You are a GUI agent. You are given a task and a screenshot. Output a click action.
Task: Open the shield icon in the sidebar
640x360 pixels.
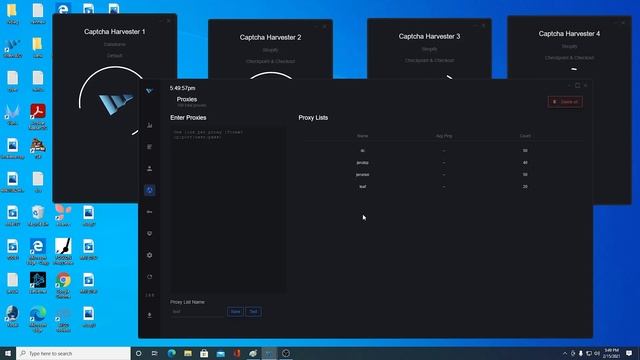click(x=149, y=233)
